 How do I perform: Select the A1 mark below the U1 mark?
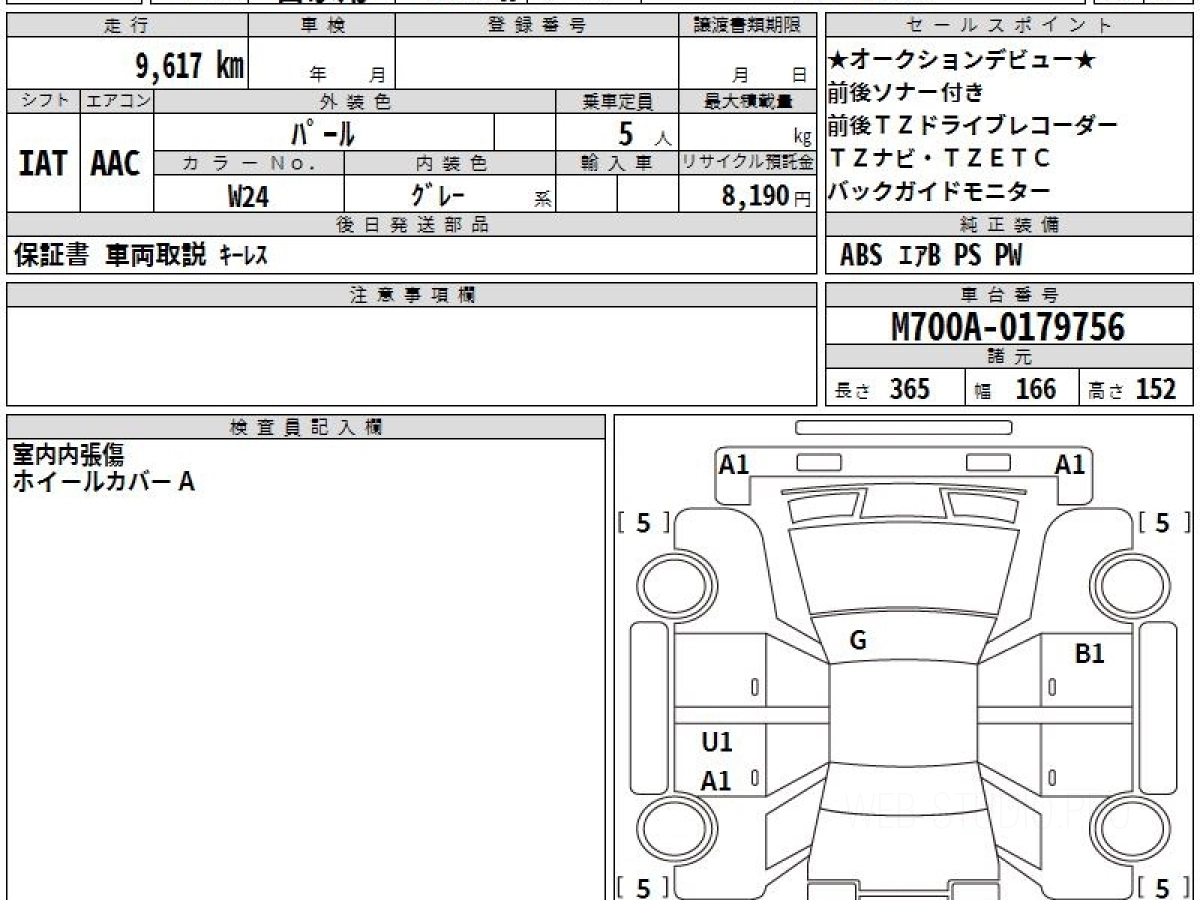(x=716, y=781)
